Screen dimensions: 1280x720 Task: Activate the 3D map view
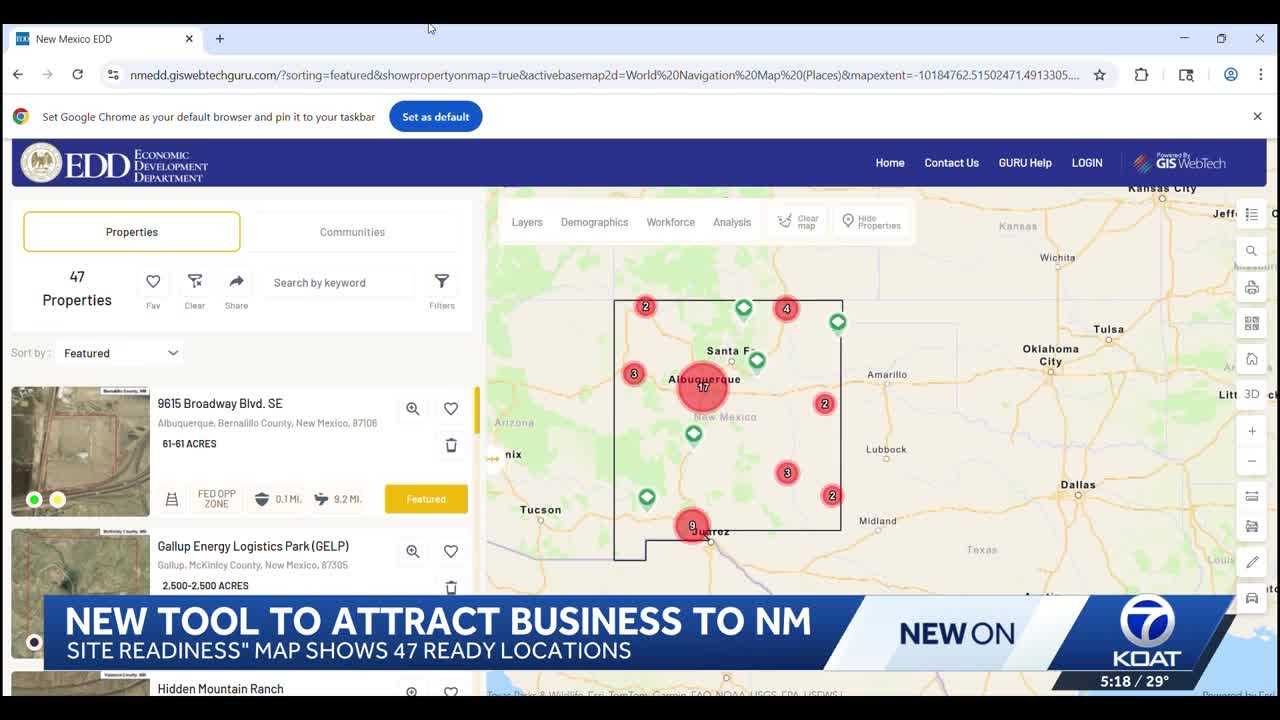[1252, 393]
